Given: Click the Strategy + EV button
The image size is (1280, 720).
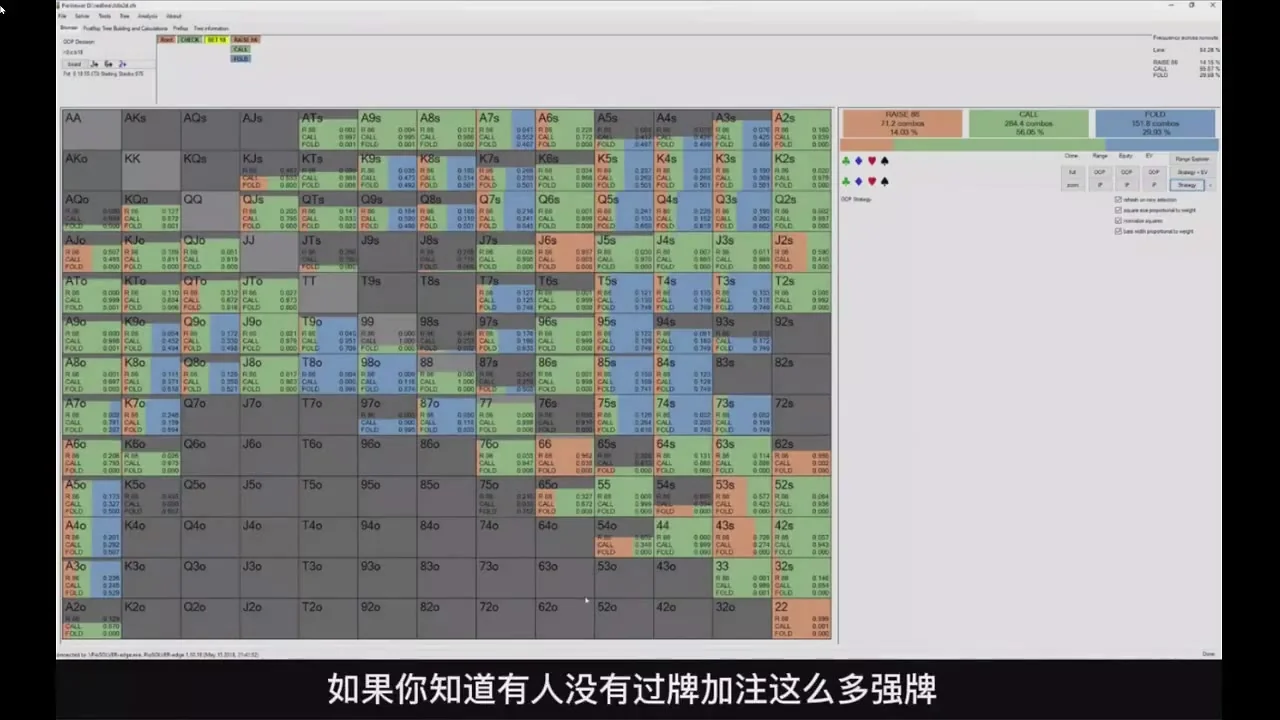Looking at the screenshot, I should click(1192, 172).
